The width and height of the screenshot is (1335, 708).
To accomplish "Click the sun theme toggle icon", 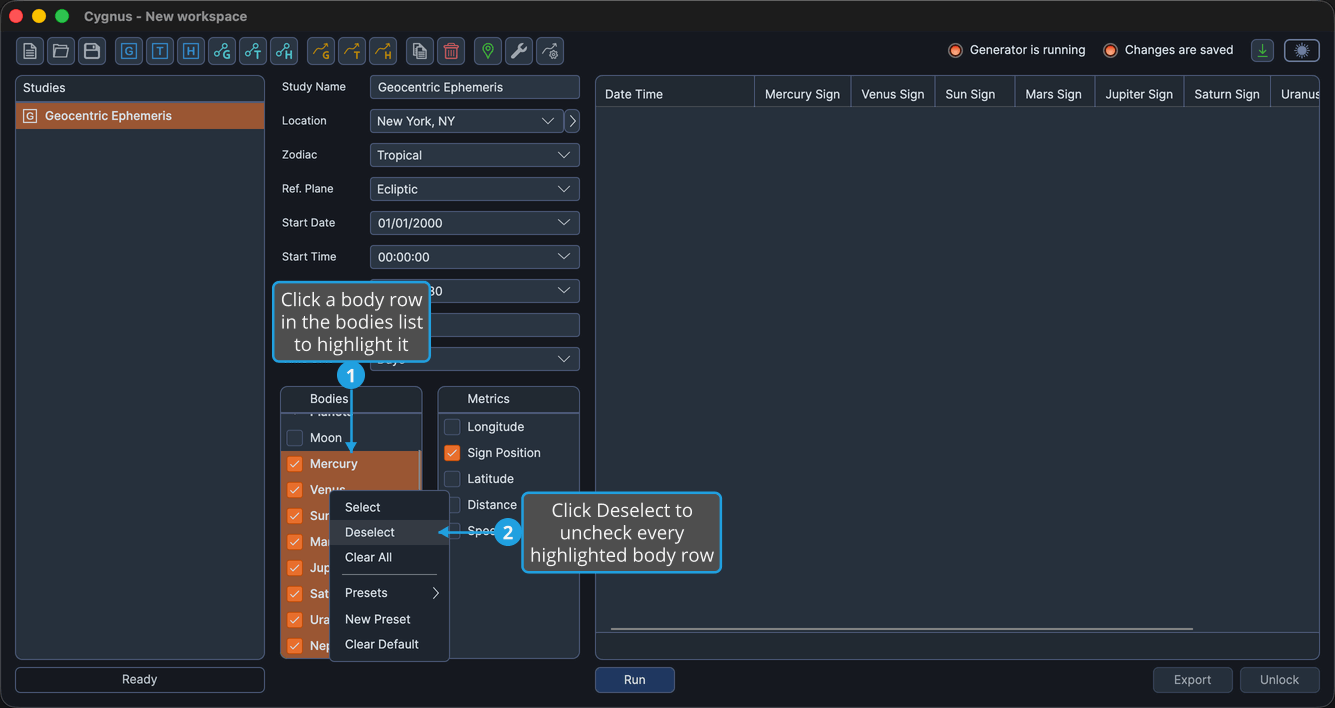I will click(x=1302, y=51).
